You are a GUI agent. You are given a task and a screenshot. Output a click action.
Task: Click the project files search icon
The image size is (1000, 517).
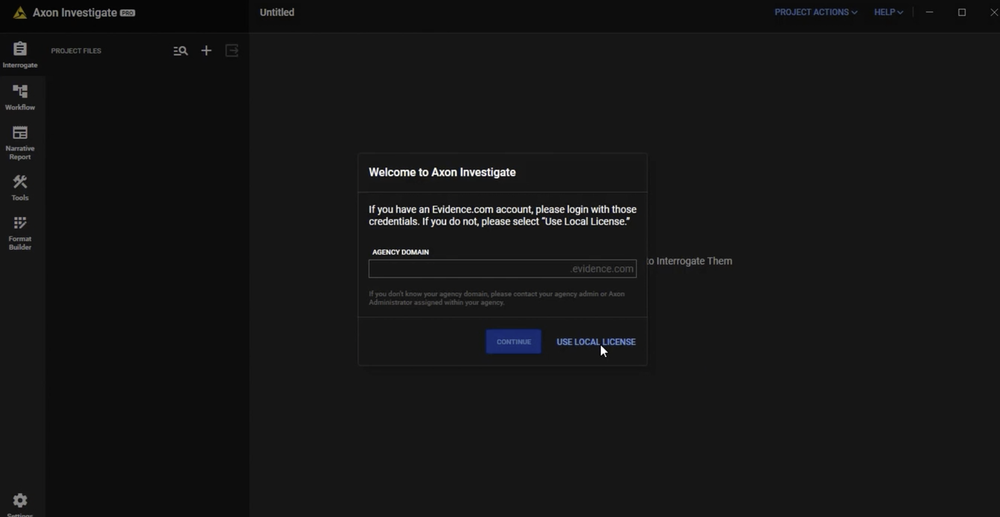[180, 50]
